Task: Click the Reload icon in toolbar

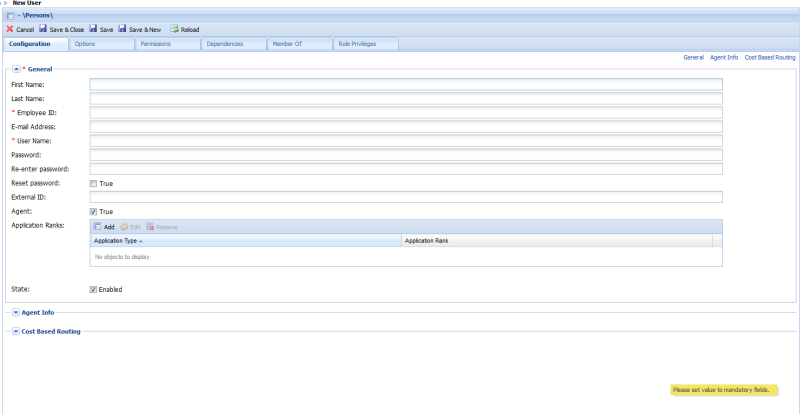Action: point(174,30)
